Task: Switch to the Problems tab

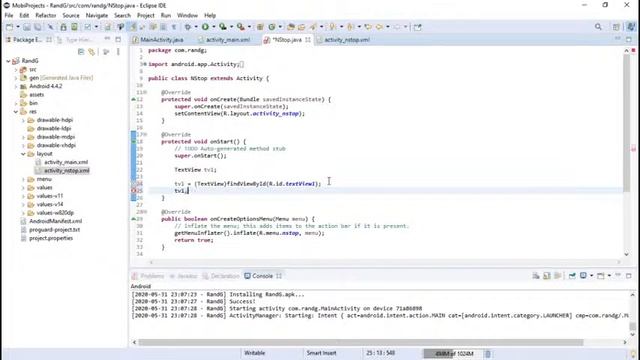Action: 148,276
